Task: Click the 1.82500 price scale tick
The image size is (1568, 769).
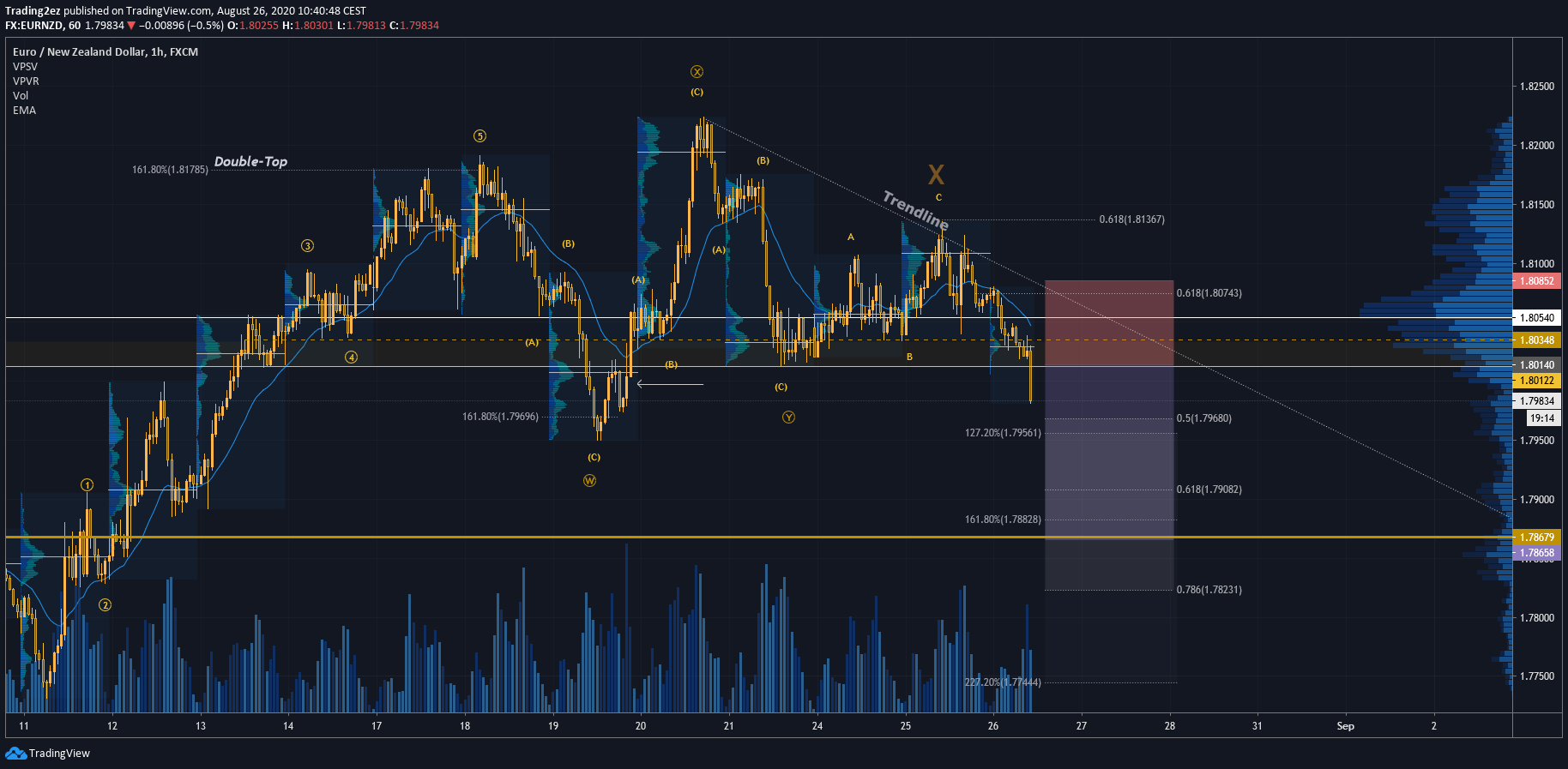Action: [x=1536, y=87]
